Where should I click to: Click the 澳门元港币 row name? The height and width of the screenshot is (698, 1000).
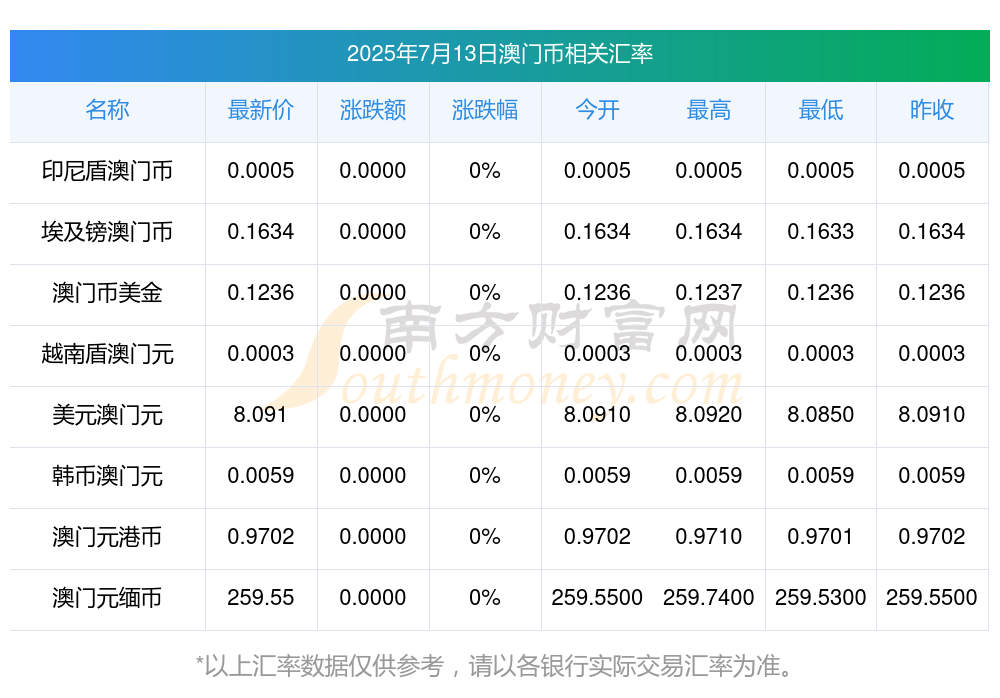(107, 537)
